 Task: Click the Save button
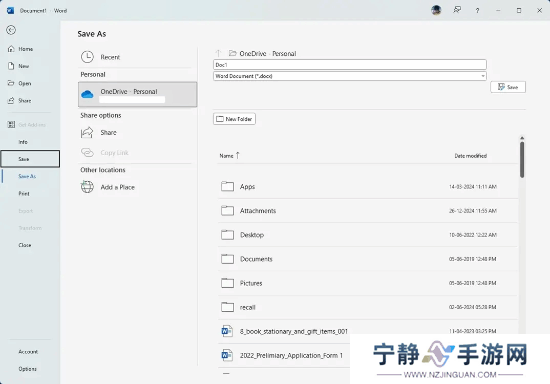click(508, 87)
